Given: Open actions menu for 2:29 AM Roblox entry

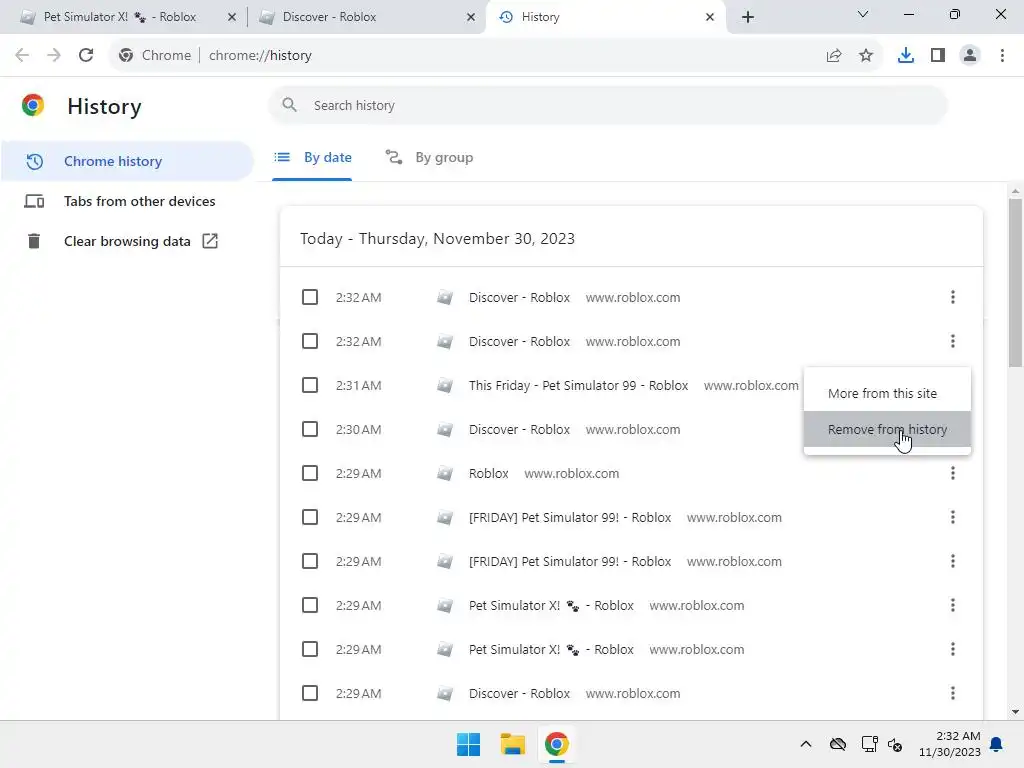Looking at the screenshot, I should click(x=953, y=473).
